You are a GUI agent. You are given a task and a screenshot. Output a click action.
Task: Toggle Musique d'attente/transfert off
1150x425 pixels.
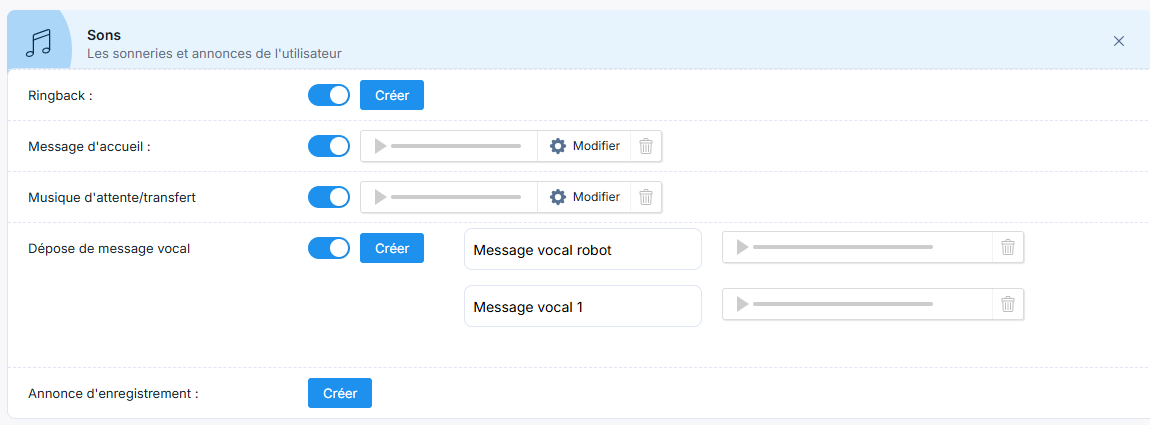329,197
